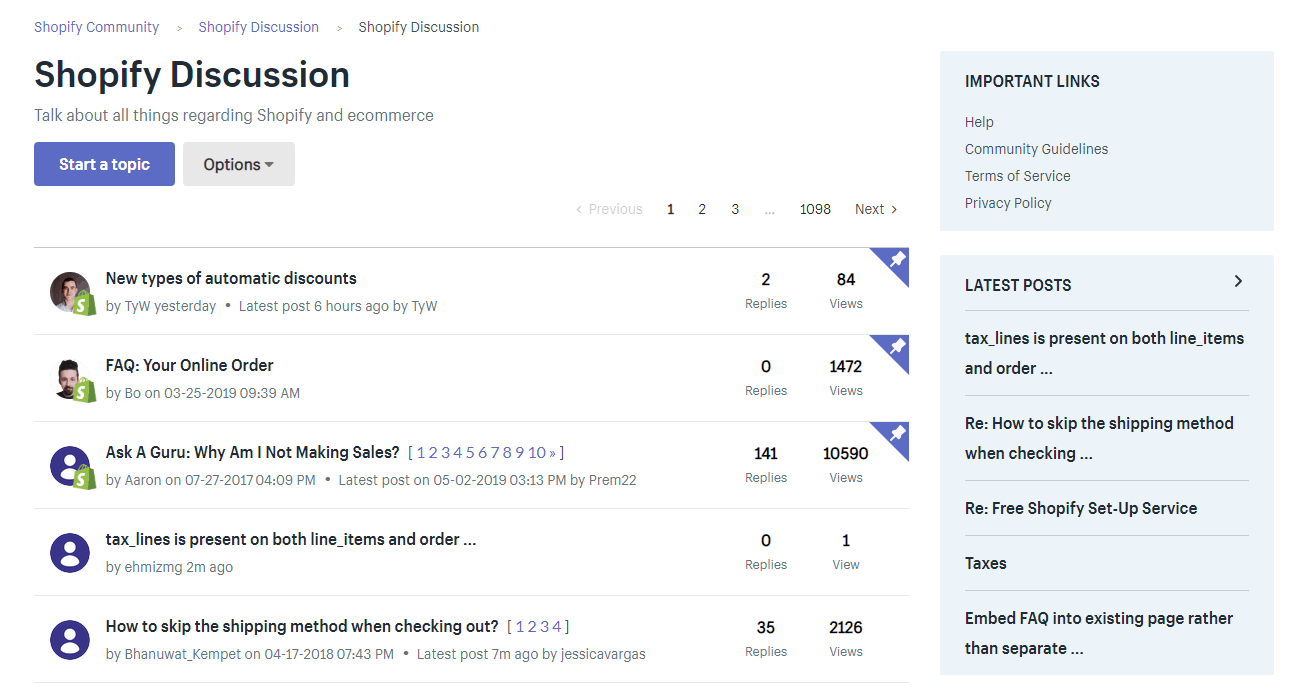Click pin icon on FAQ: Your Online Order
The image size is (1297, 697).
[897, 347]
